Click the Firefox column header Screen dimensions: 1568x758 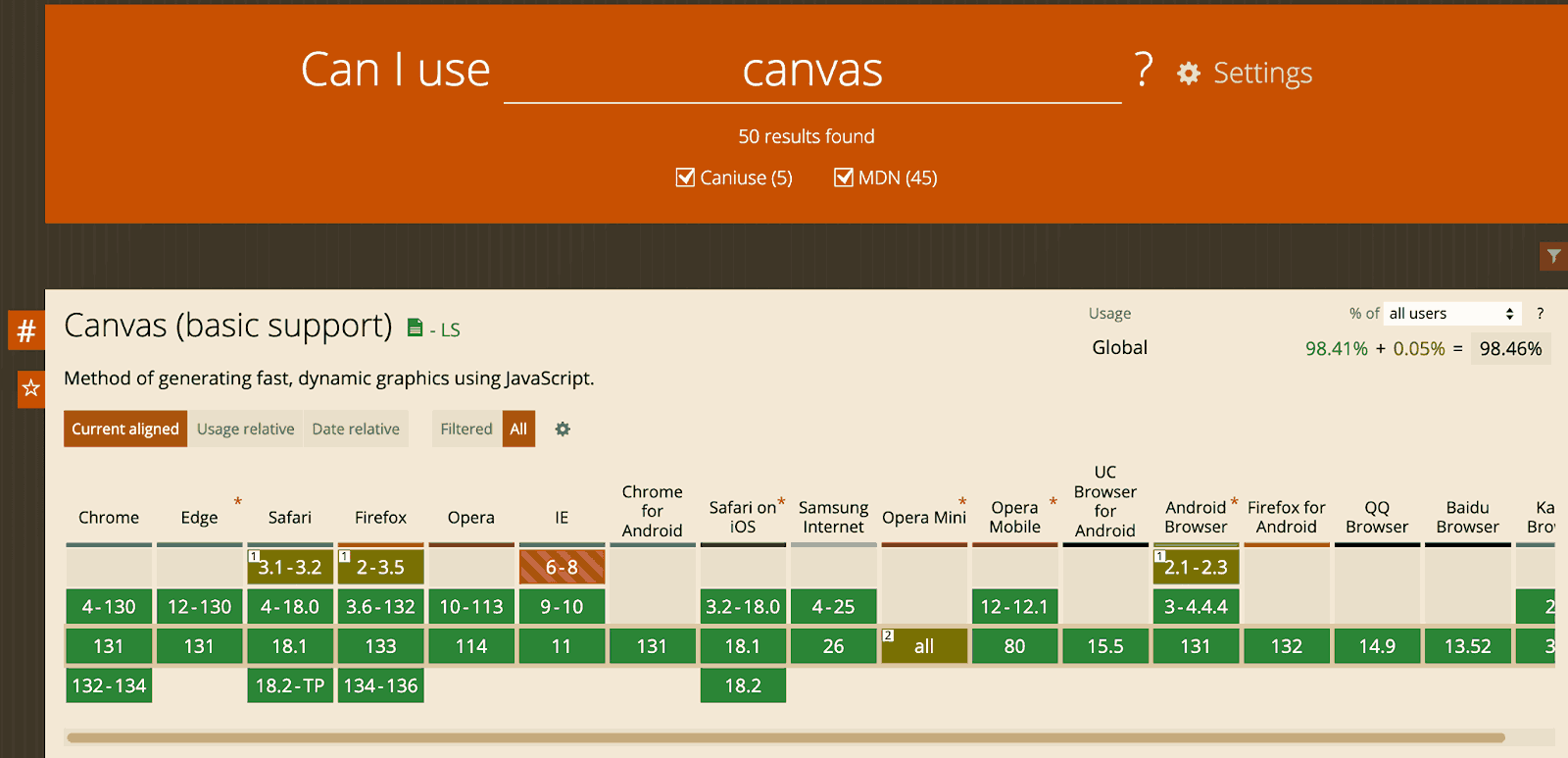(x=380, y=517)
